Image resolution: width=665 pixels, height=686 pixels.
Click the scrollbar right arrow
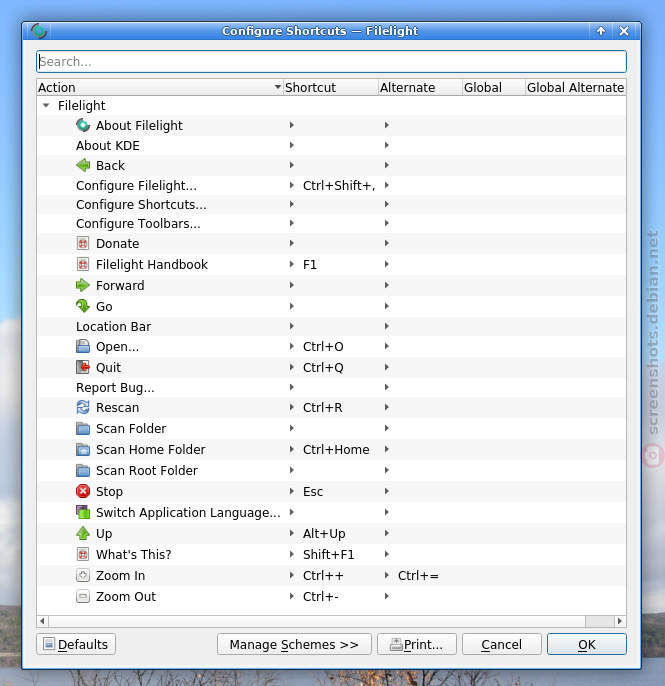[x=620, y=621]
